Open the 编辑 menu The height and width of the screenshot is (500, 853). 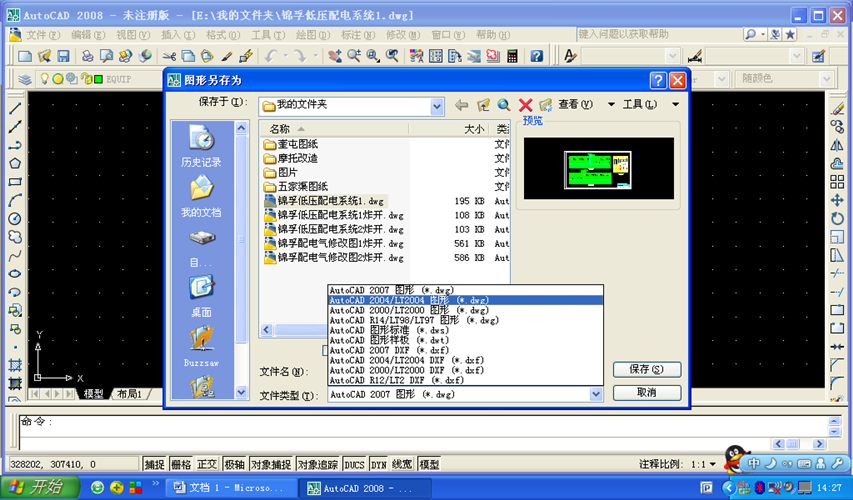tap(88, 35)
